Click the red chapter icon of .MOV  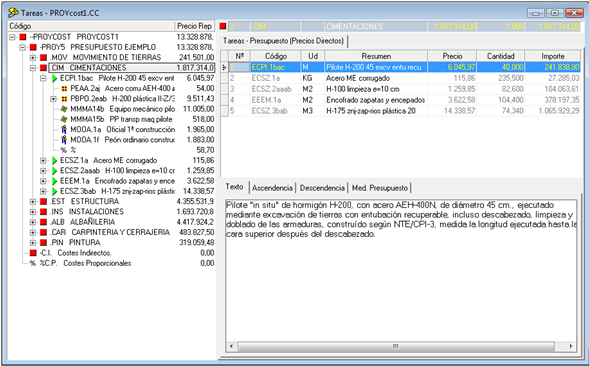click(x=44, y=57)
